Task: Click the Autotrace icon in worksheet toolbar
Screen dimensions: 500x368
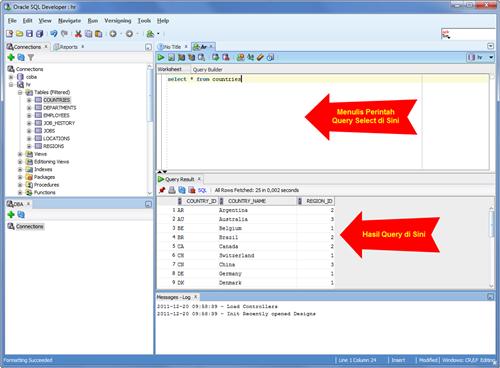Action: (191, 57)
